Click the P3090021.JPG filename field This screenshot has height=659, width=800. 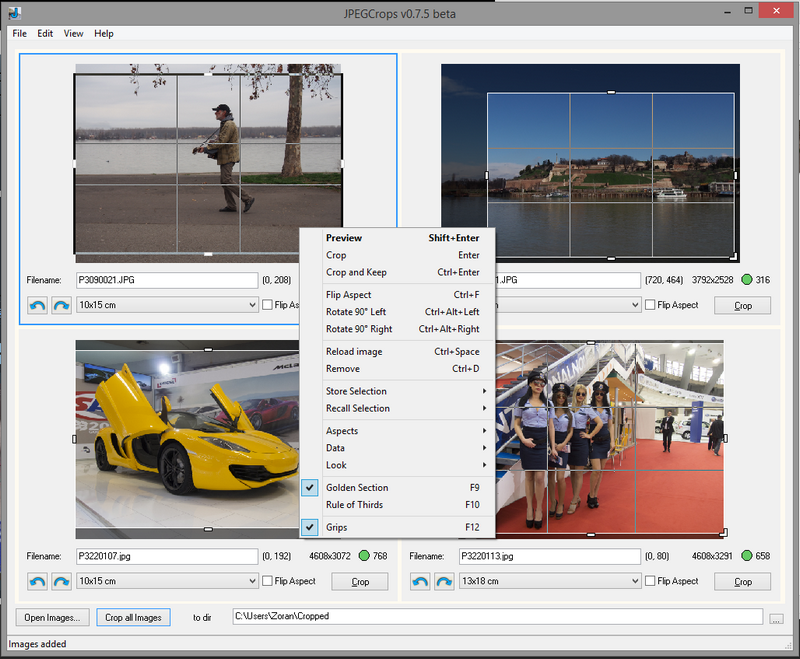(x=167, y=280)
